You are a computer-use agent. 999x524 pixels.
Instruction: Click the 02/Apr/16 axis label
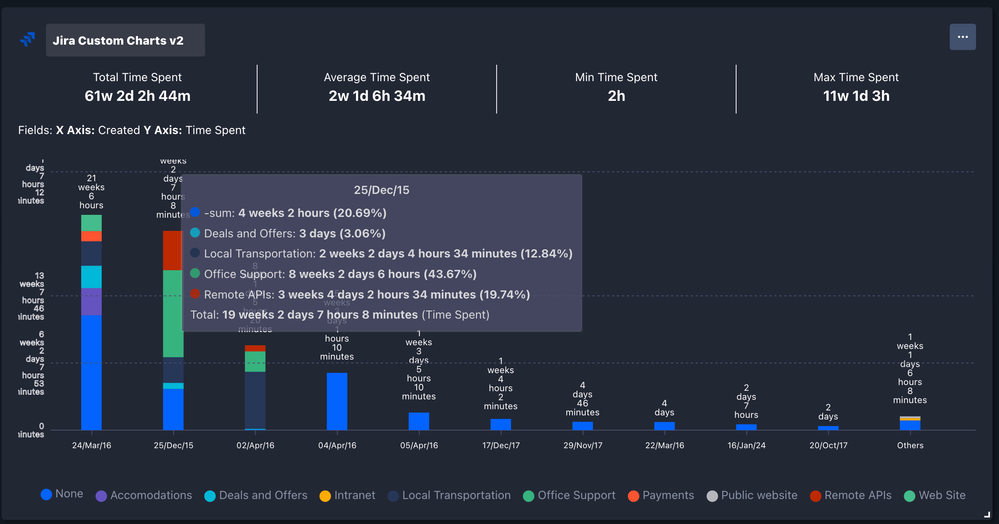[x=255, y=446]
